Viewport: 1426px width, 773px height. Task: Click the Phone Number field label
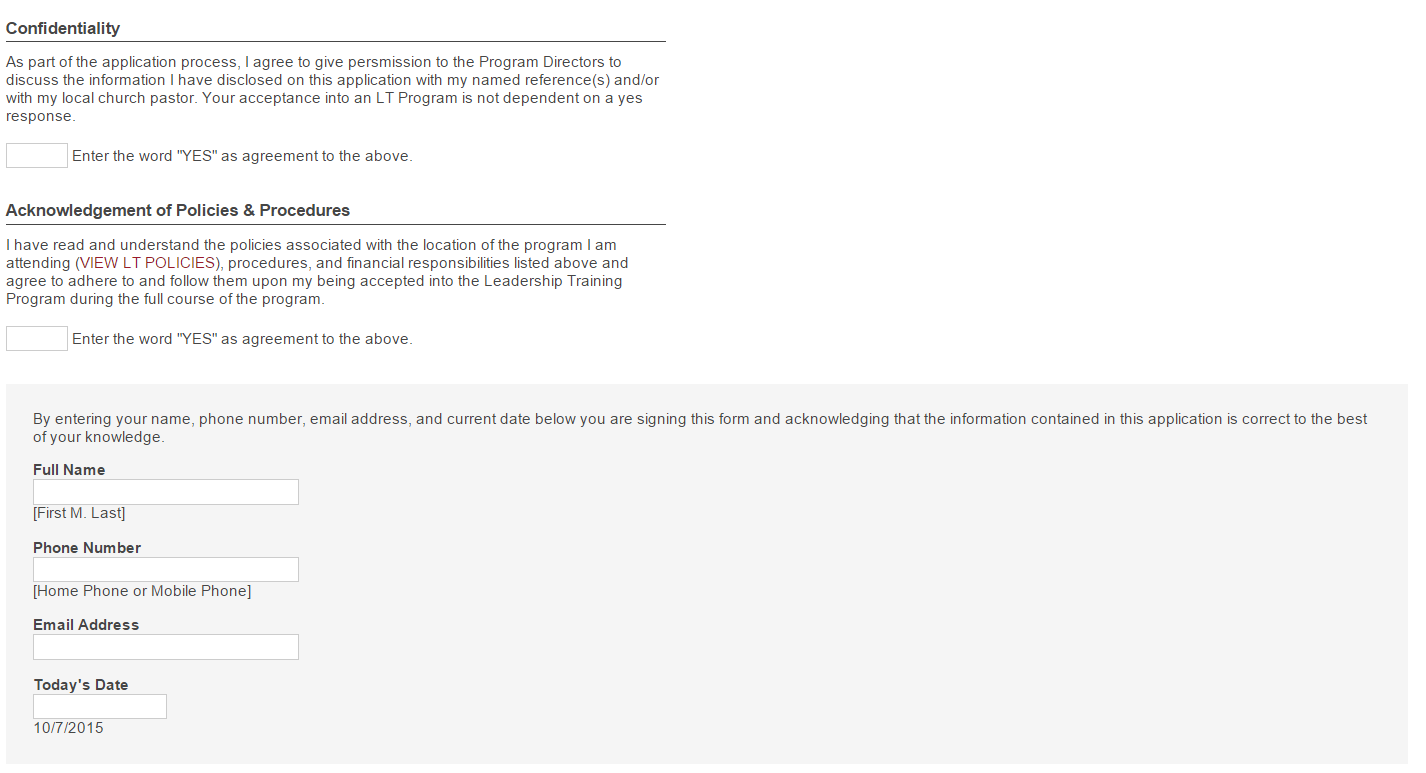[87, 548]
